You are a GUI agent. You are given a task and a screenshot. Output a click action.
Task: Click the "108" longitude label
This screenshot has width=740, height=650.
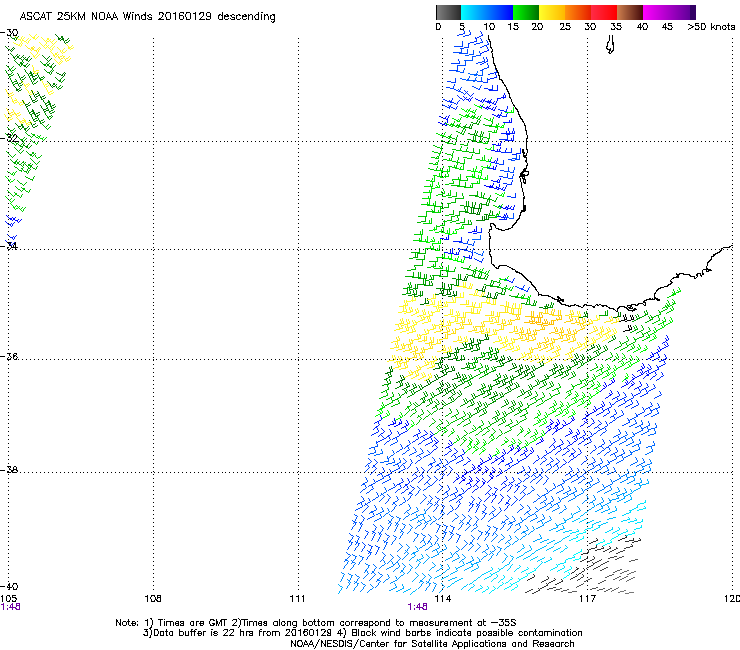[x=153, y=599]
